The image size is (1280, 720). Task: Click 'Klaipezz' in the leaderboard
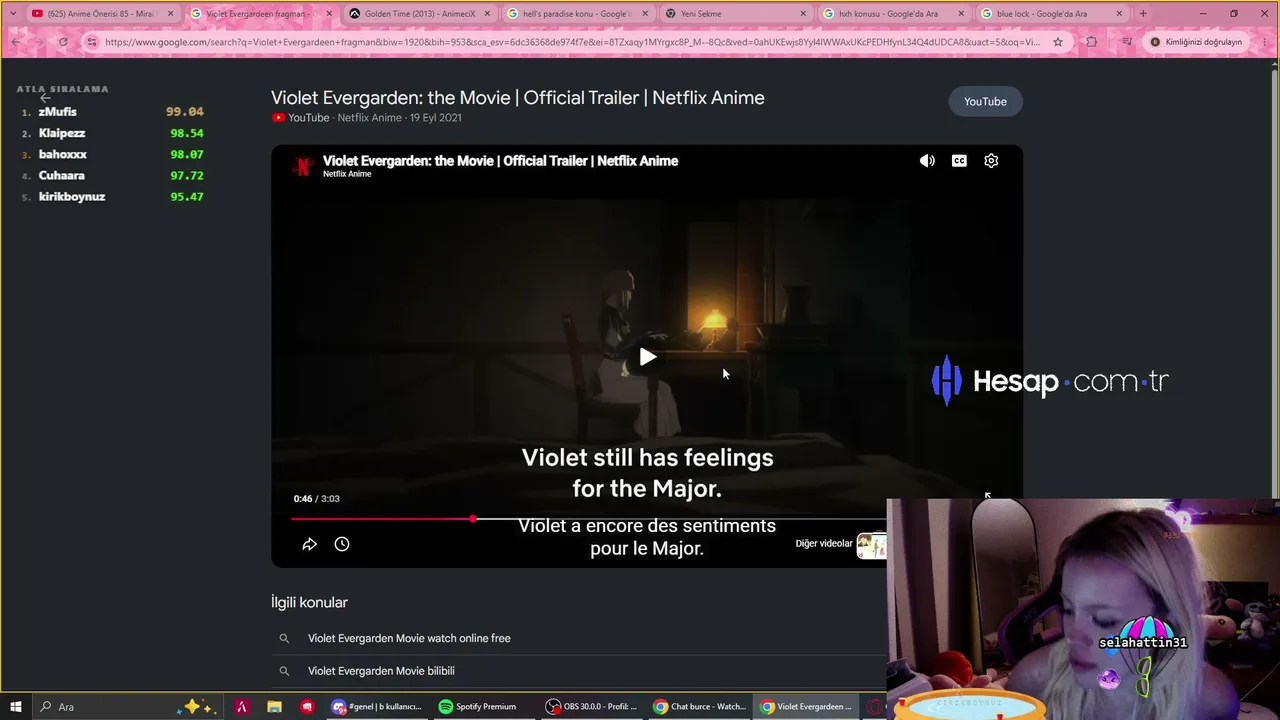pos(62,133)
